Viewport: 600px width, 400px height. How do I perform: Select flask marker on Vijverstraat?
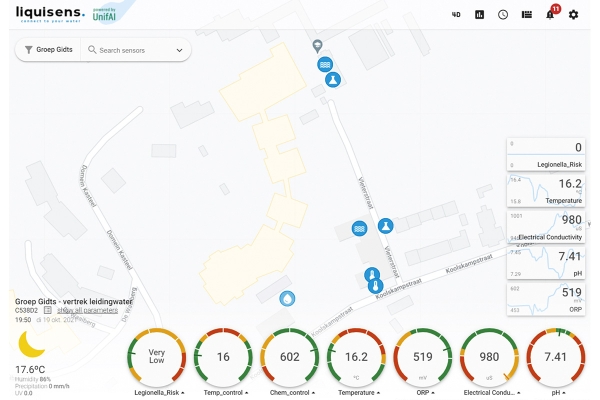(x=385, y=226)
